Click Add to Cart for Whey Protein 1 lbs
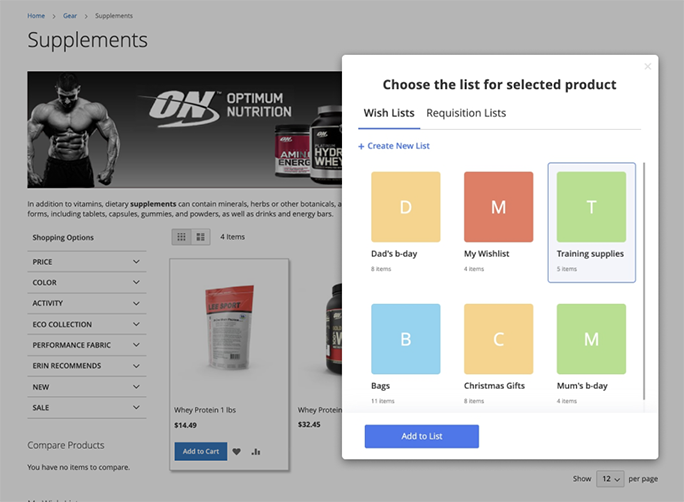 pos(201,451)
